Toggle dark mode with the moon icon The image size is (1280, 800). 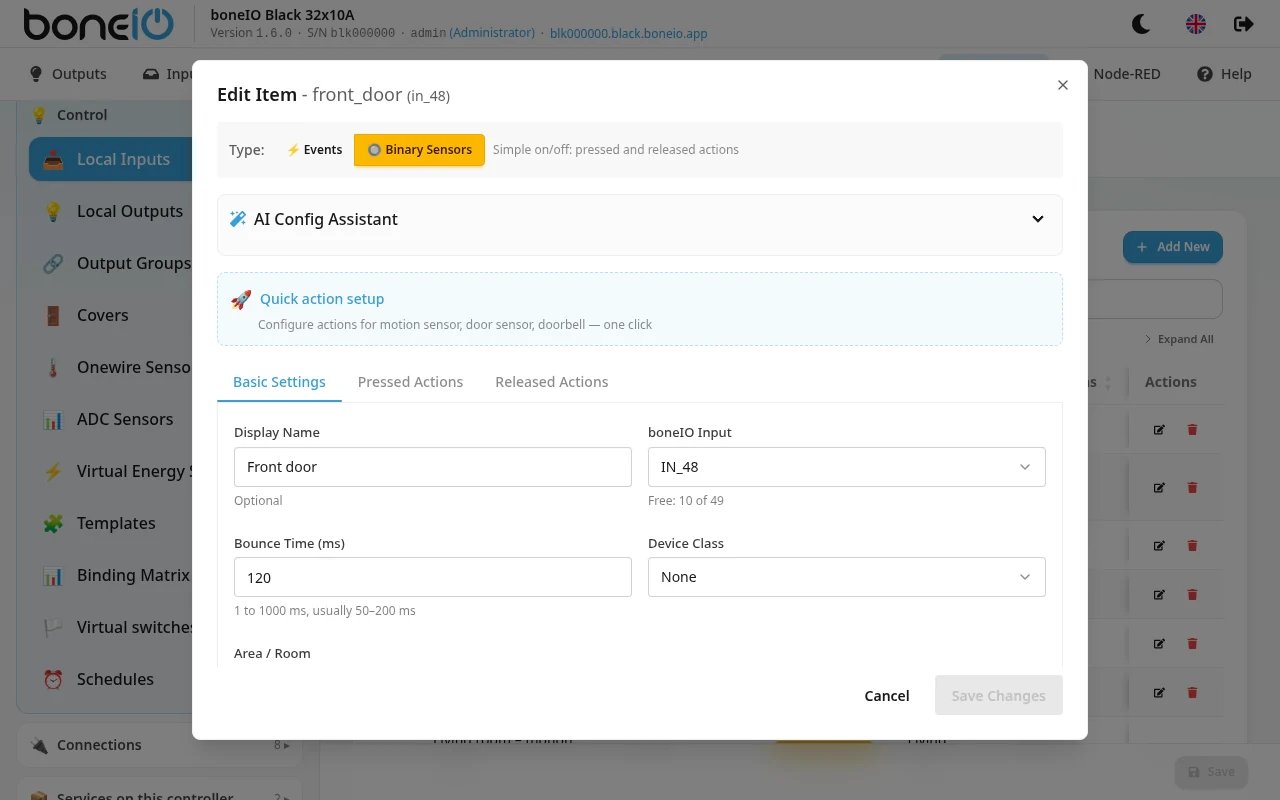point(1141,24)
